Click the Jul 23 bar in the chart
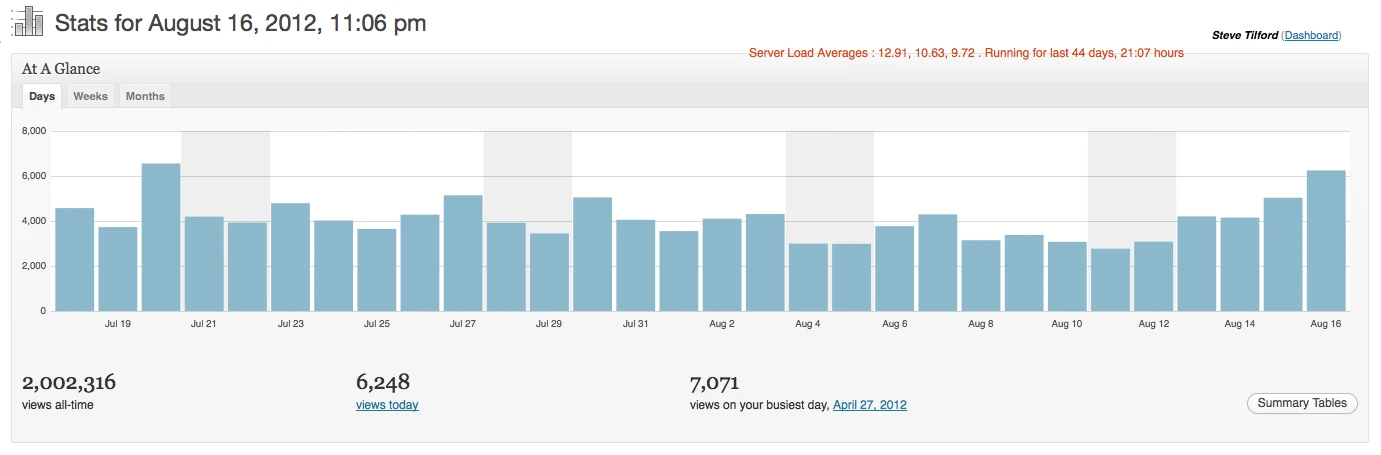Viewport: 1381px width, 455px height. 290,257
